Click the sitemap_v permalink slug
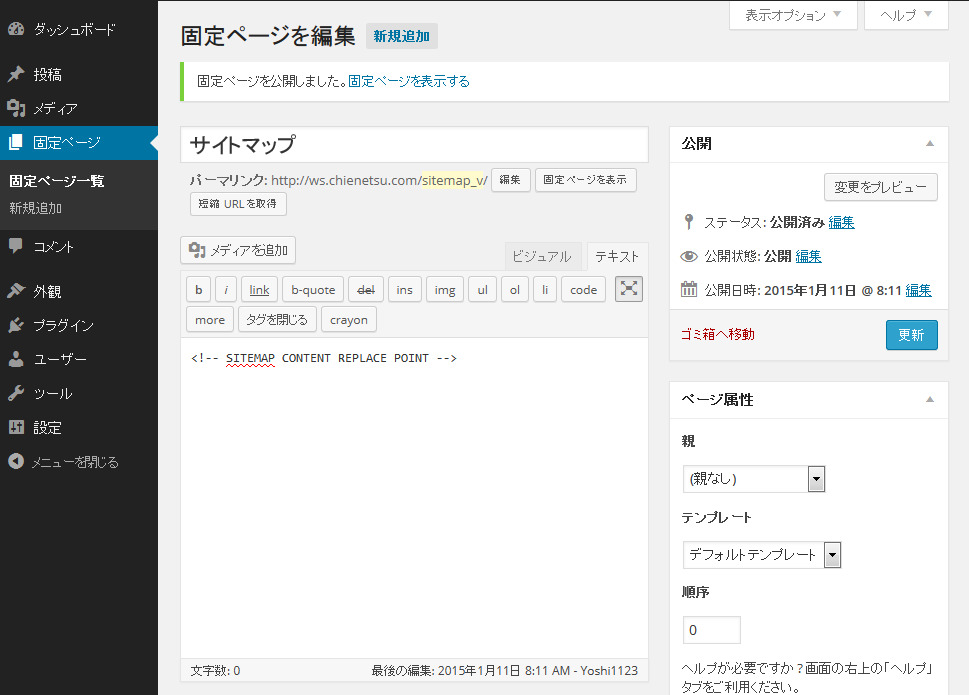Viewport: 969px width, 695px height. coord(452,180)
